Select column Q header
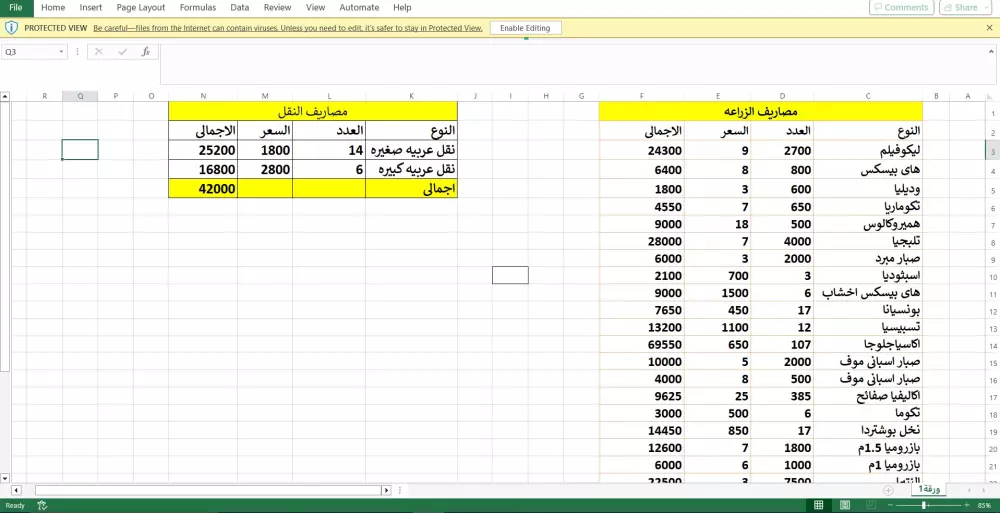The width and height of the screenshot is (1000, 513). click(80, 96)
